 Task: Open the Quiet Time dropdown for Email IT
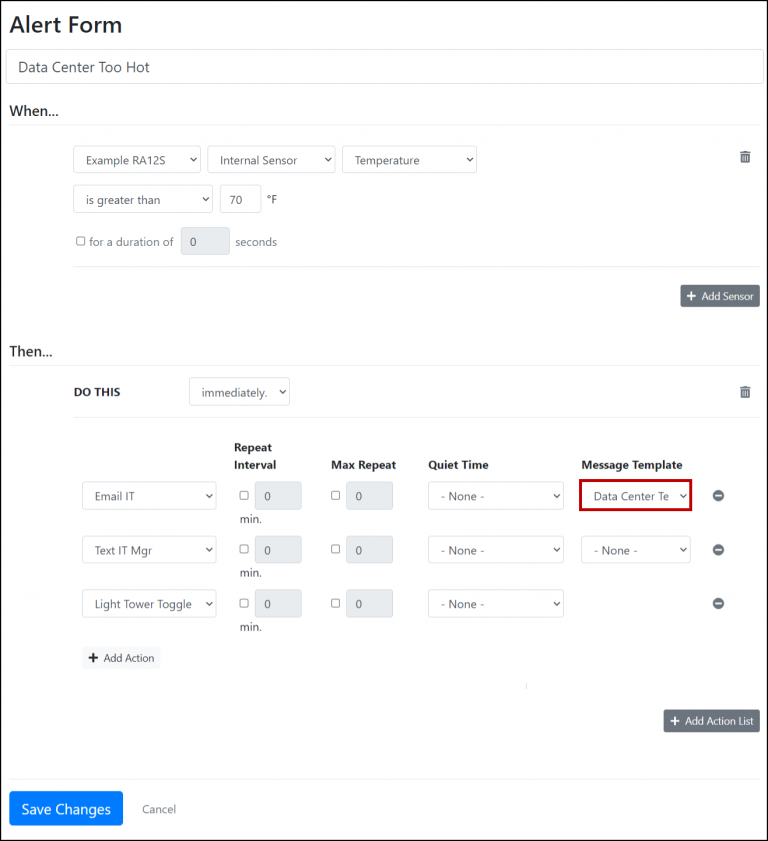[x=495, y=495]
